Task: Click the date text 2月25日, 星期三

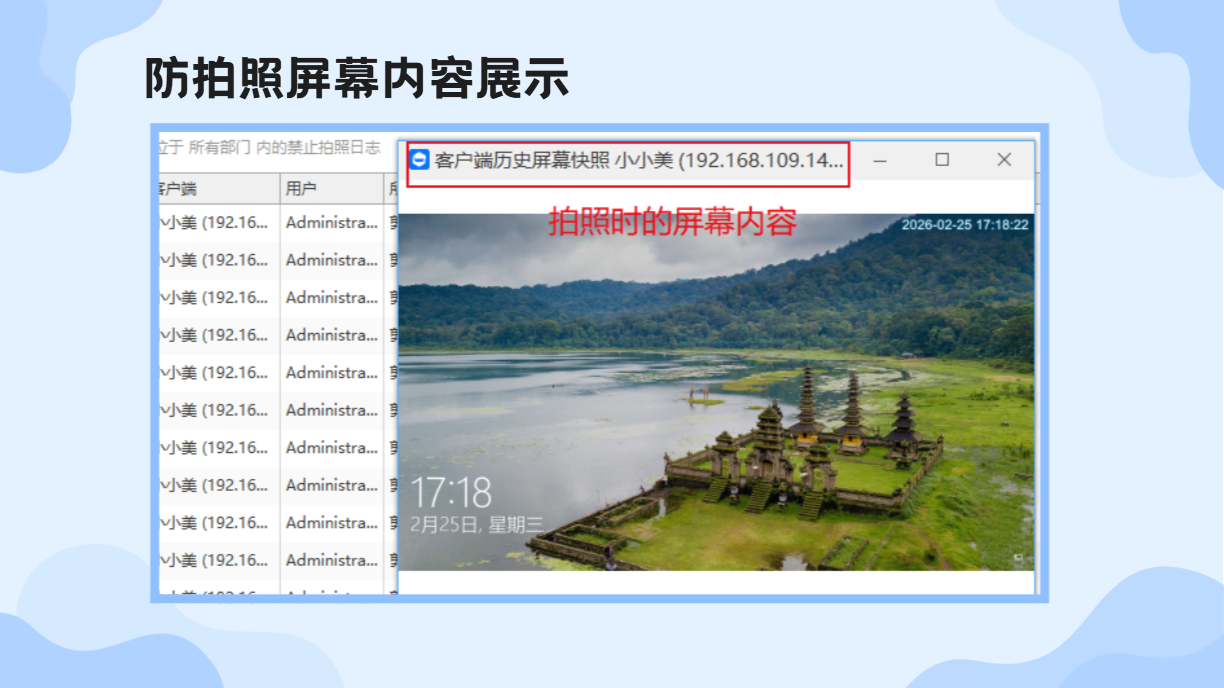Action: 478,525
